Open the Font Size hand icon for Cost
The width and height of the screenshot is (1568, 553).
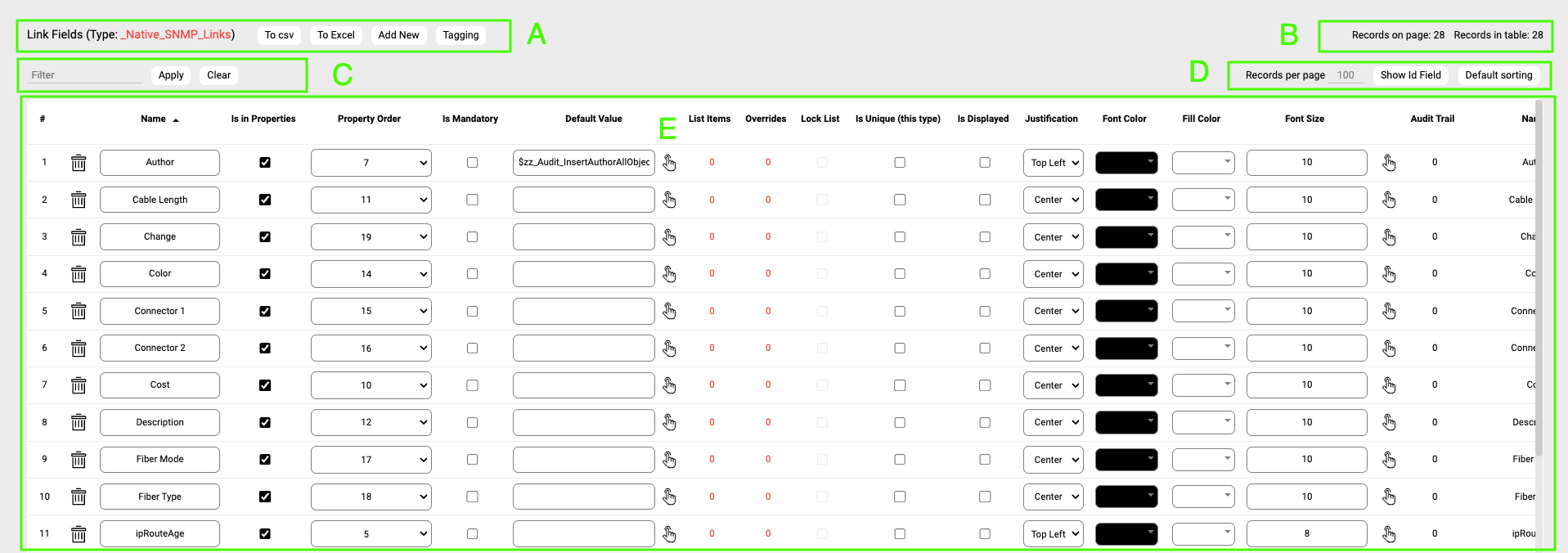pyautogui.click(x=1389, y=385)
